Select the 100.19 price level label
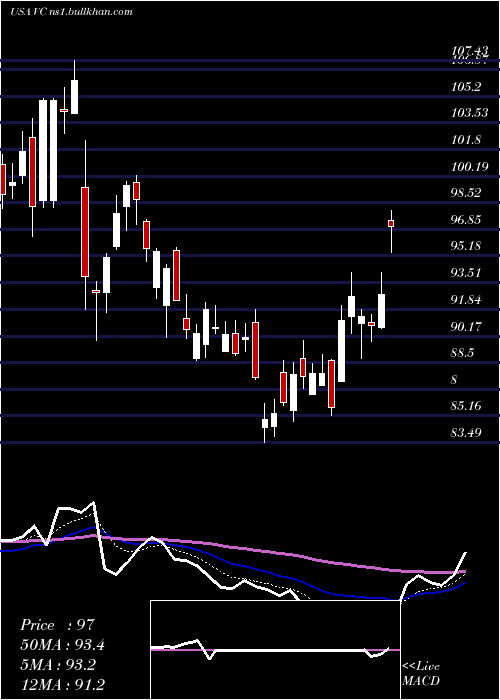Image resolution: width=500 pixels, height=700 pixels. 470,167
